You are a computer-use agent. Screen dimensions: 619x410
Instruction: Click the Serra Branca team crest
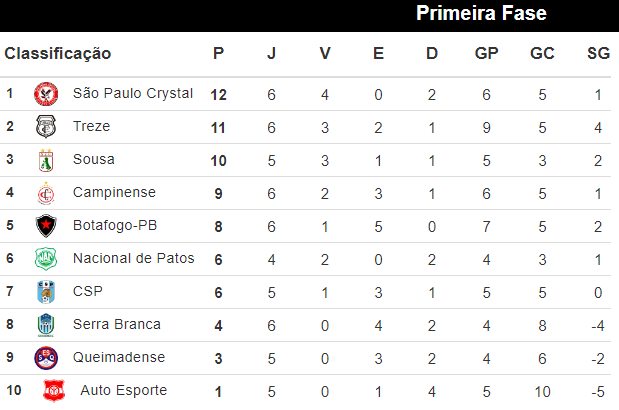(47, 325)
